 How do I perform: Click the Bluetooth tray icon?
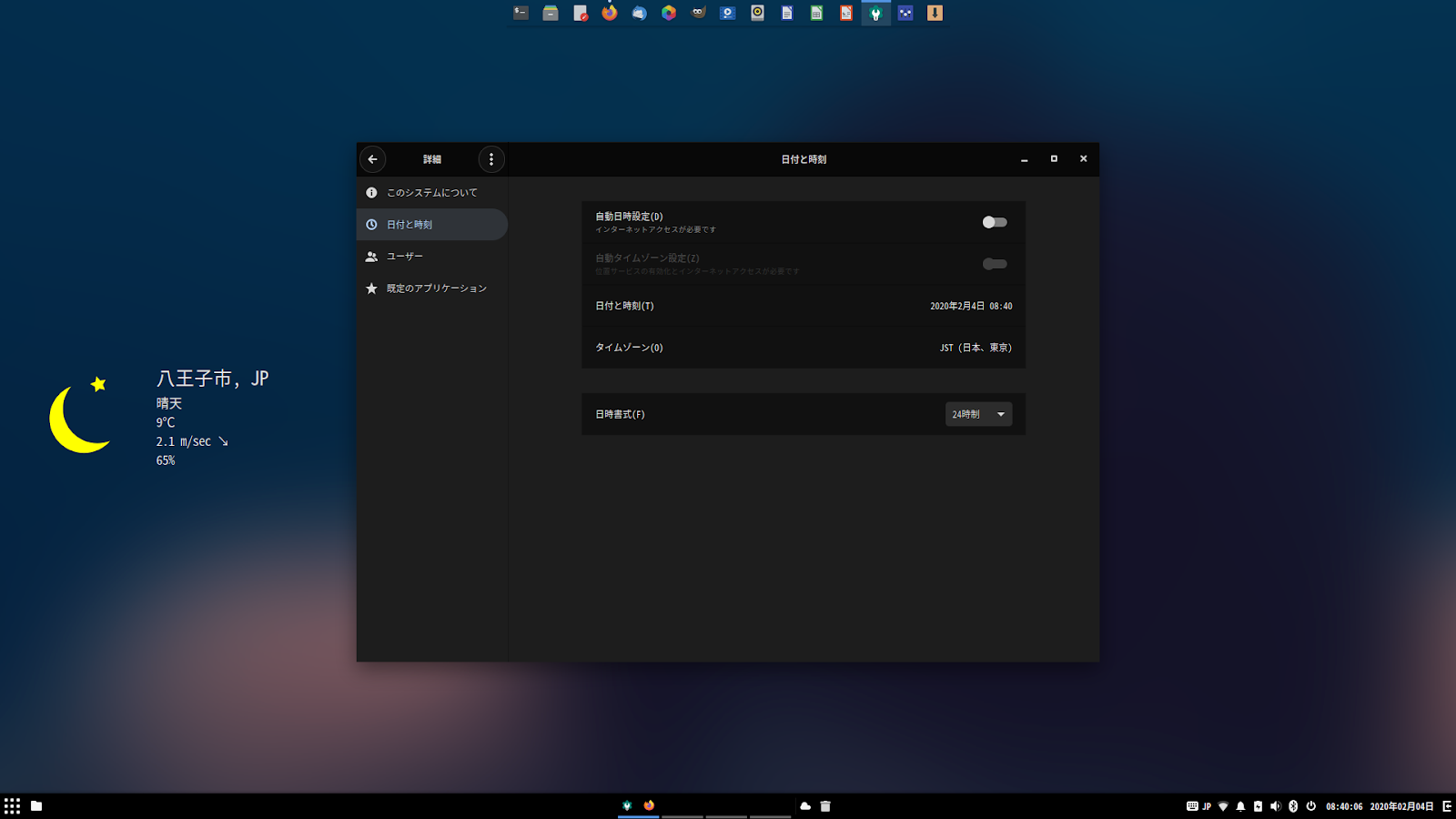(x=1293, y=806)
